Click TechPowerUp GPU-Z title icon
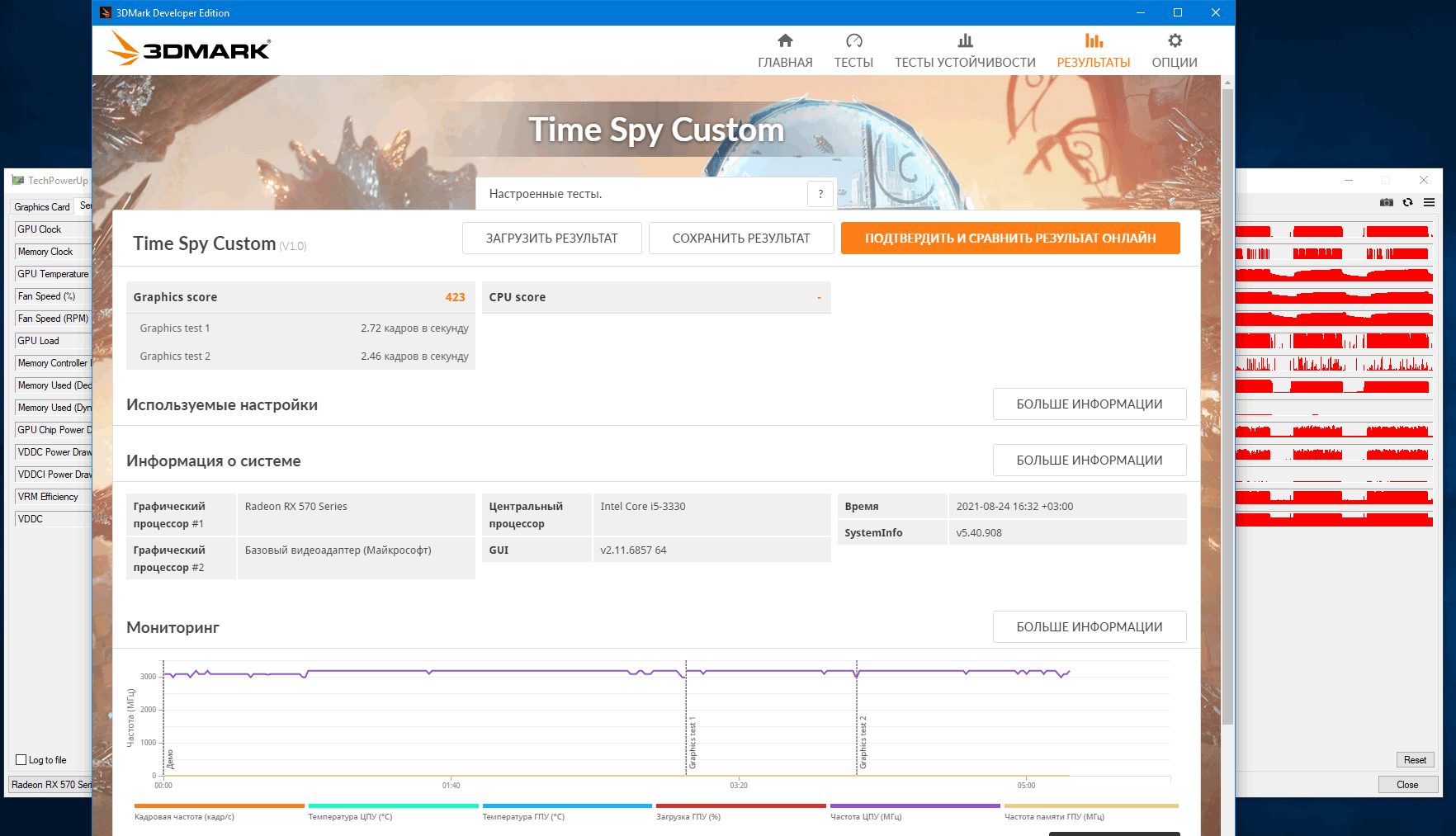The width and height of the screenshot is (1456, 836). [18, 180]
